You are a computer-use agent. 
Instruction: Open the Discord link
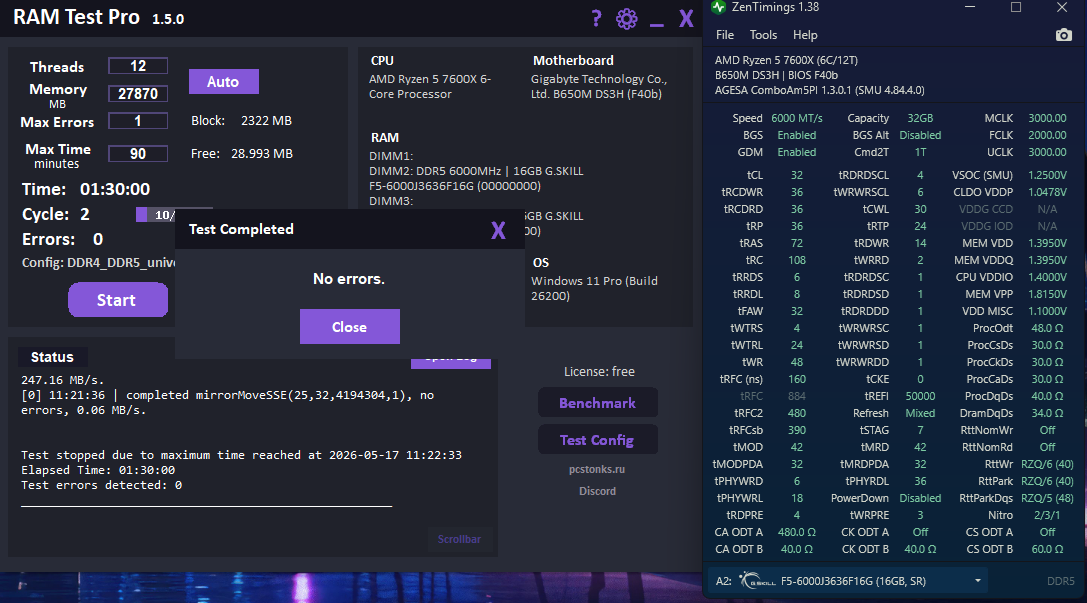coord(598,491)
